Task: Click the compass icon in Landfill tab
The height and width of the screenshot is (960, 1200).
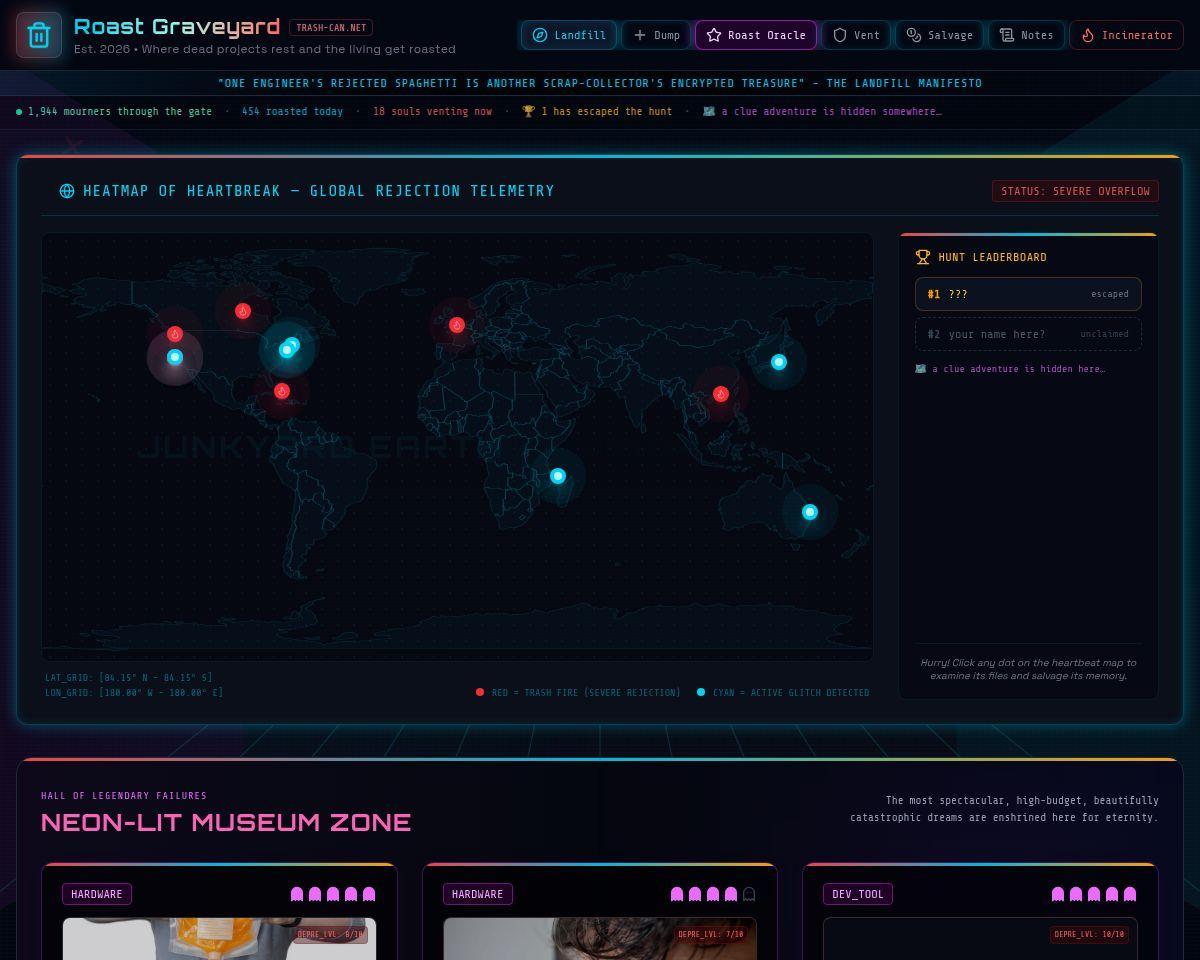Action: [x=540, y=35]
